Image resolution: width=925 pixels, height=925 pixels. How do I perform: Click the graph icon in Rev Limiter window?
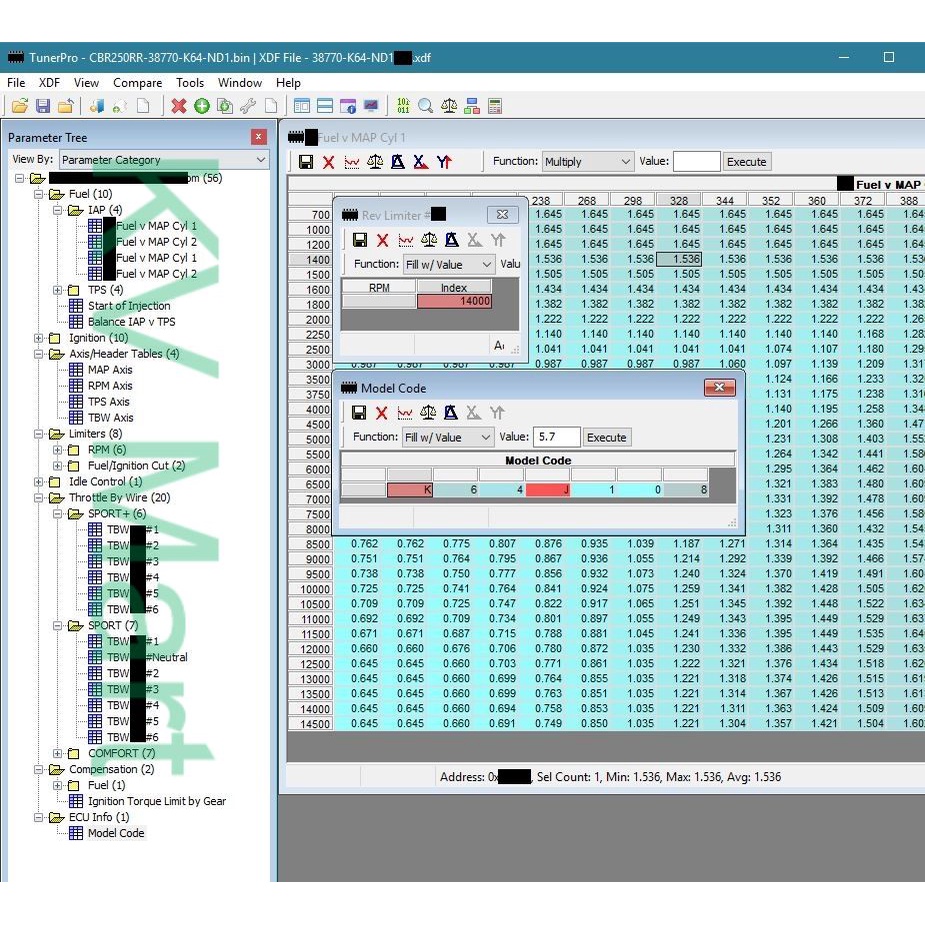[406, 240]
